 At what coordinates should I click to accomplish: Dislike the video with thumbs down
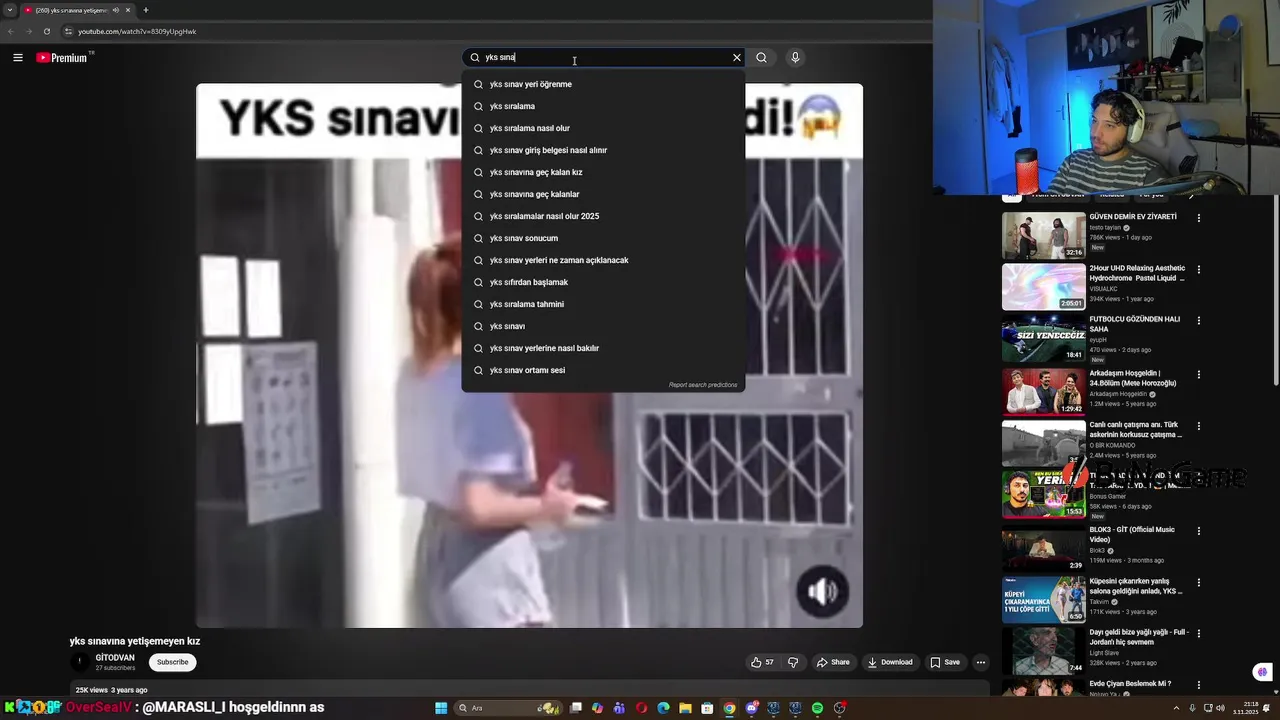(793, 662)
